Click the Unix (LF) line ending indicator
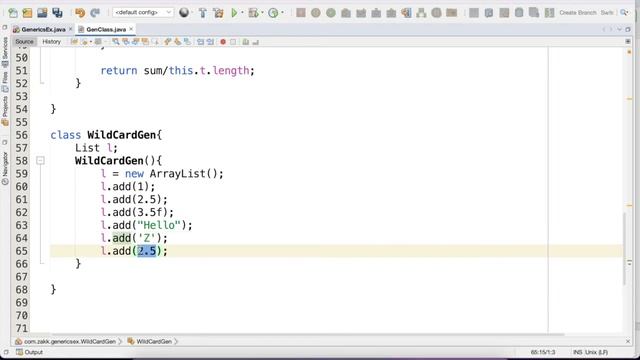 click(596, 352)
